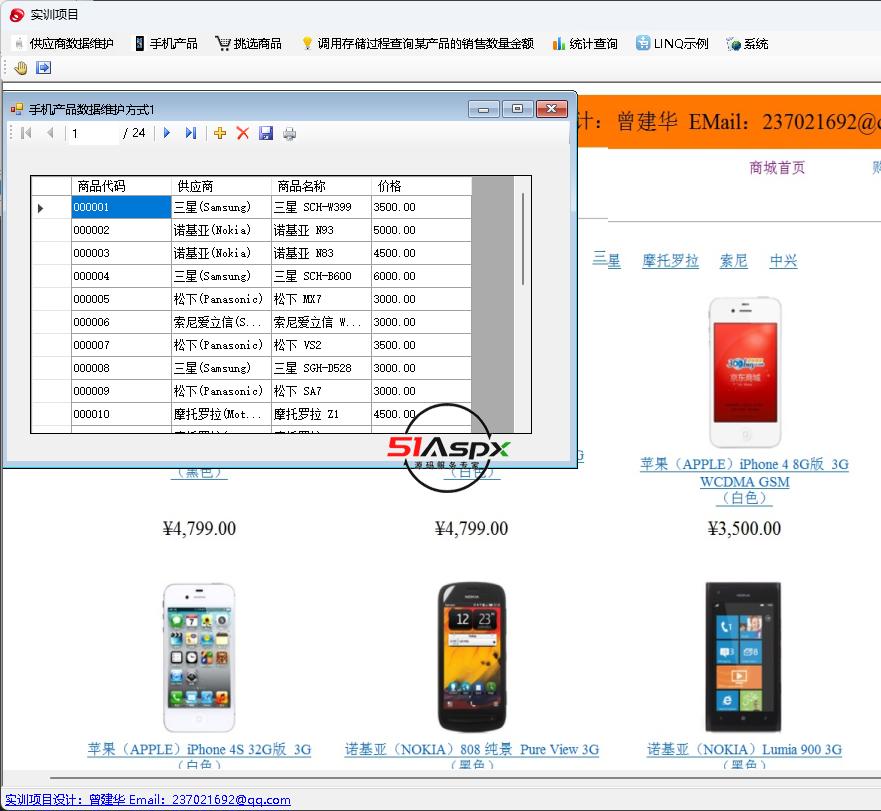Select the current row arrow header for 000001

[51, 207]
